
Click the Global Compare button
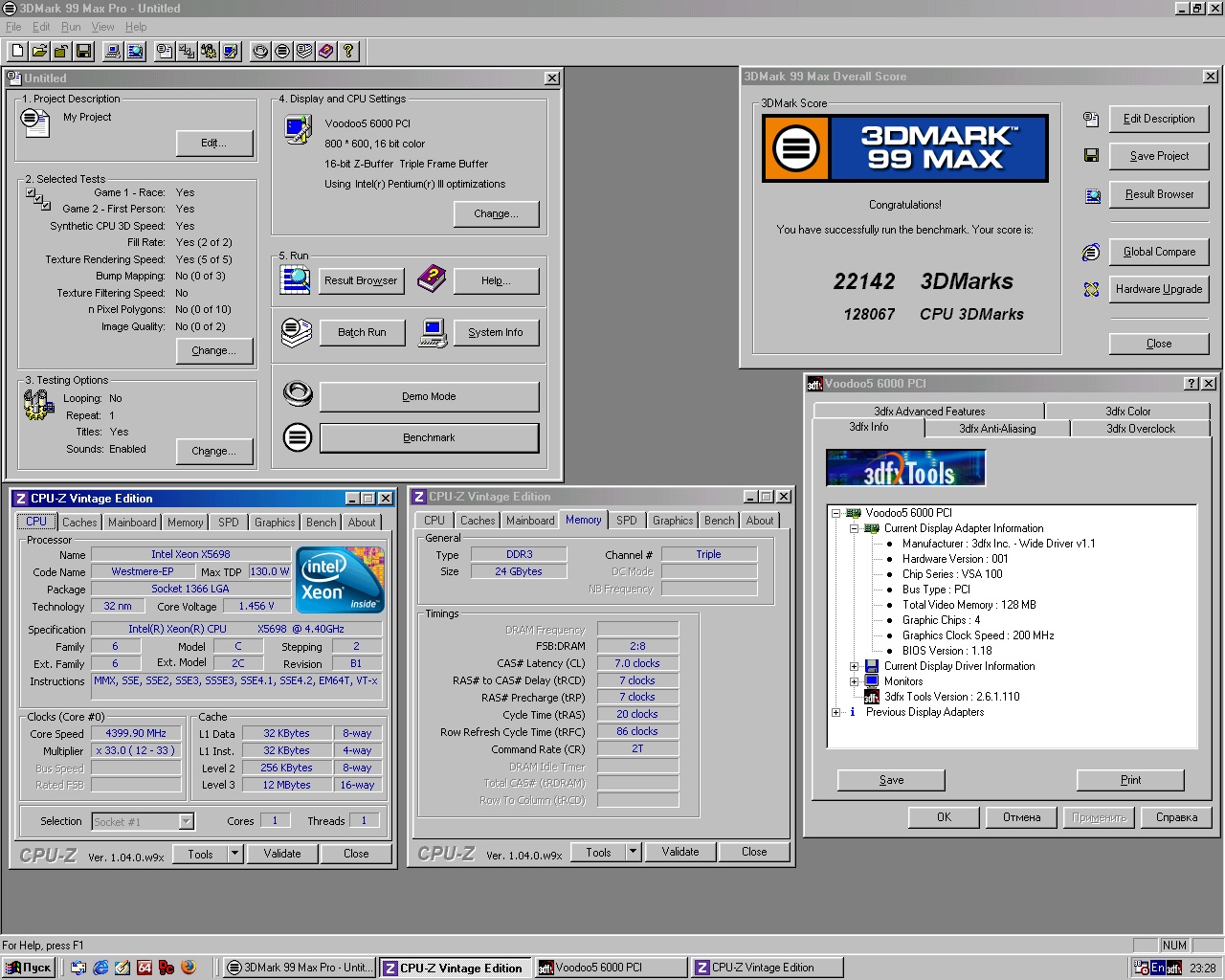1159,252
